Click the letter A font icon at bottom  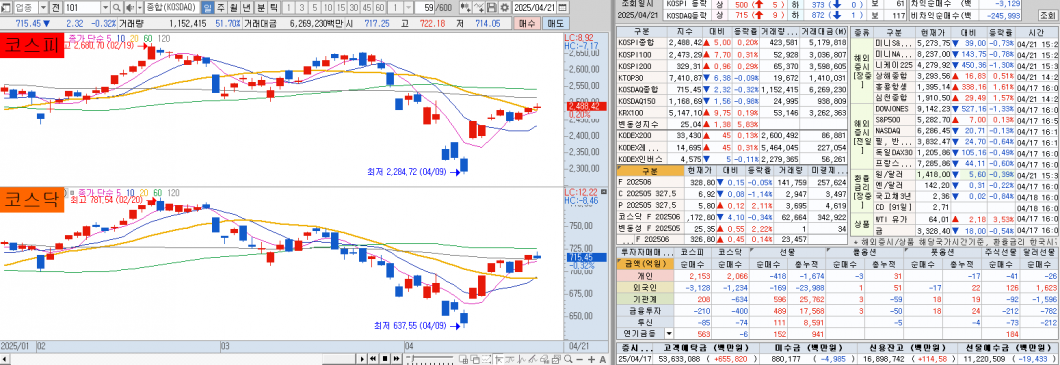(x=602, y=360)
